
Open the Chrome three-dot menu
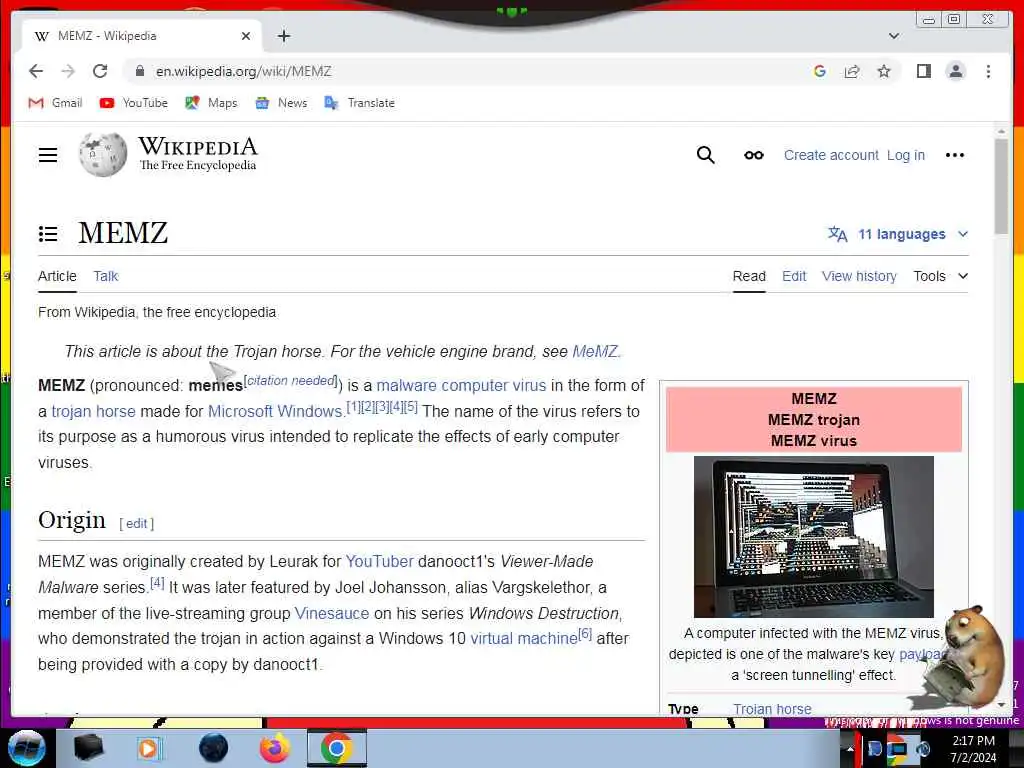[988, 71]
